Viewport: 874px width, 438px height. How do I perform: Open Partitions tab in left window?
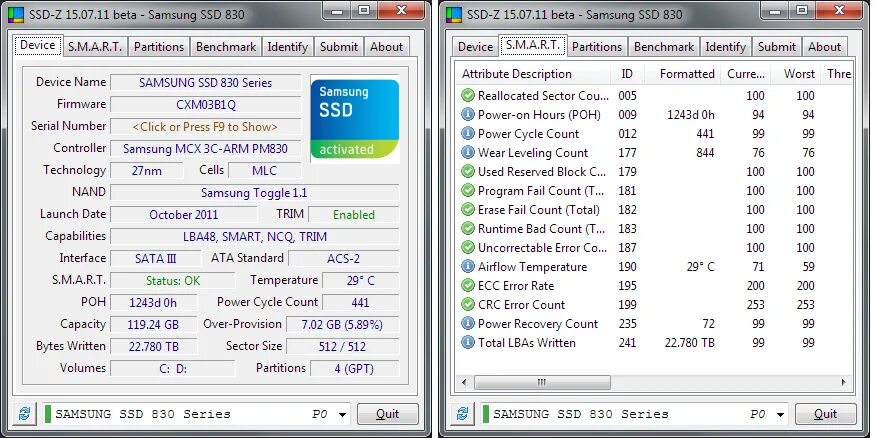click(x=159, y=47)
